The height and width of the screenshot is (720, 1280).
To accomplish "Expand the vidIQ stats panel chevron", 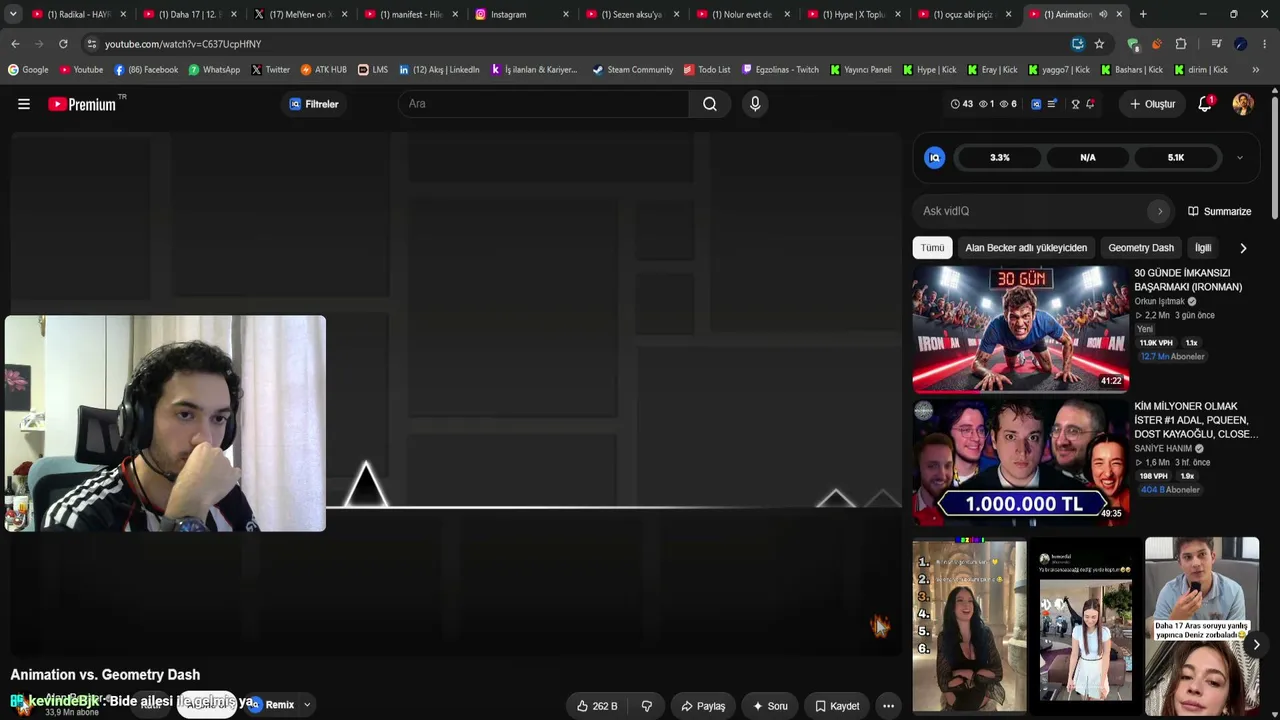I will point(1240,158).
